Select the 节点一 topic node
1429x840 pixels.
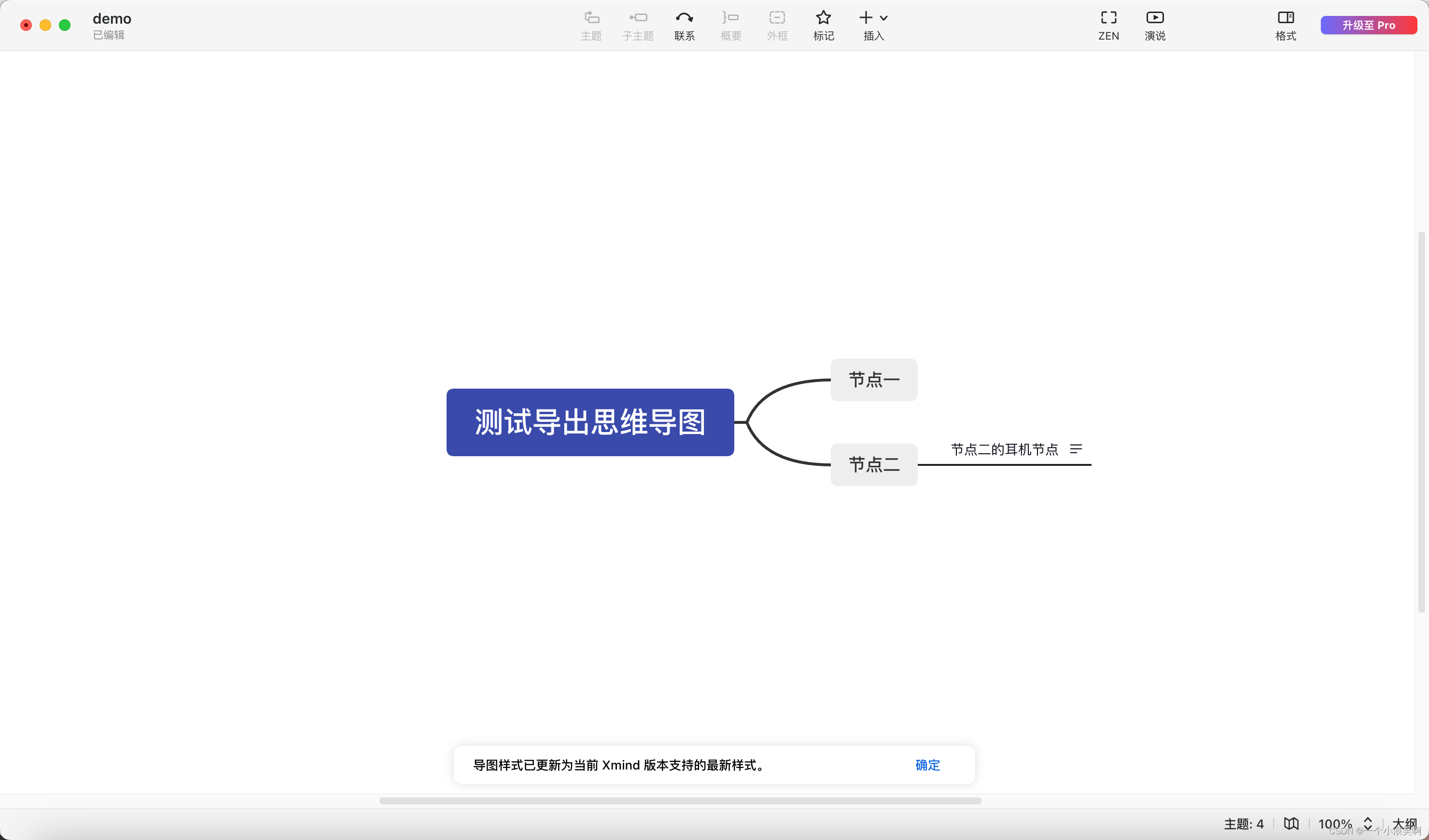(874, 379)
